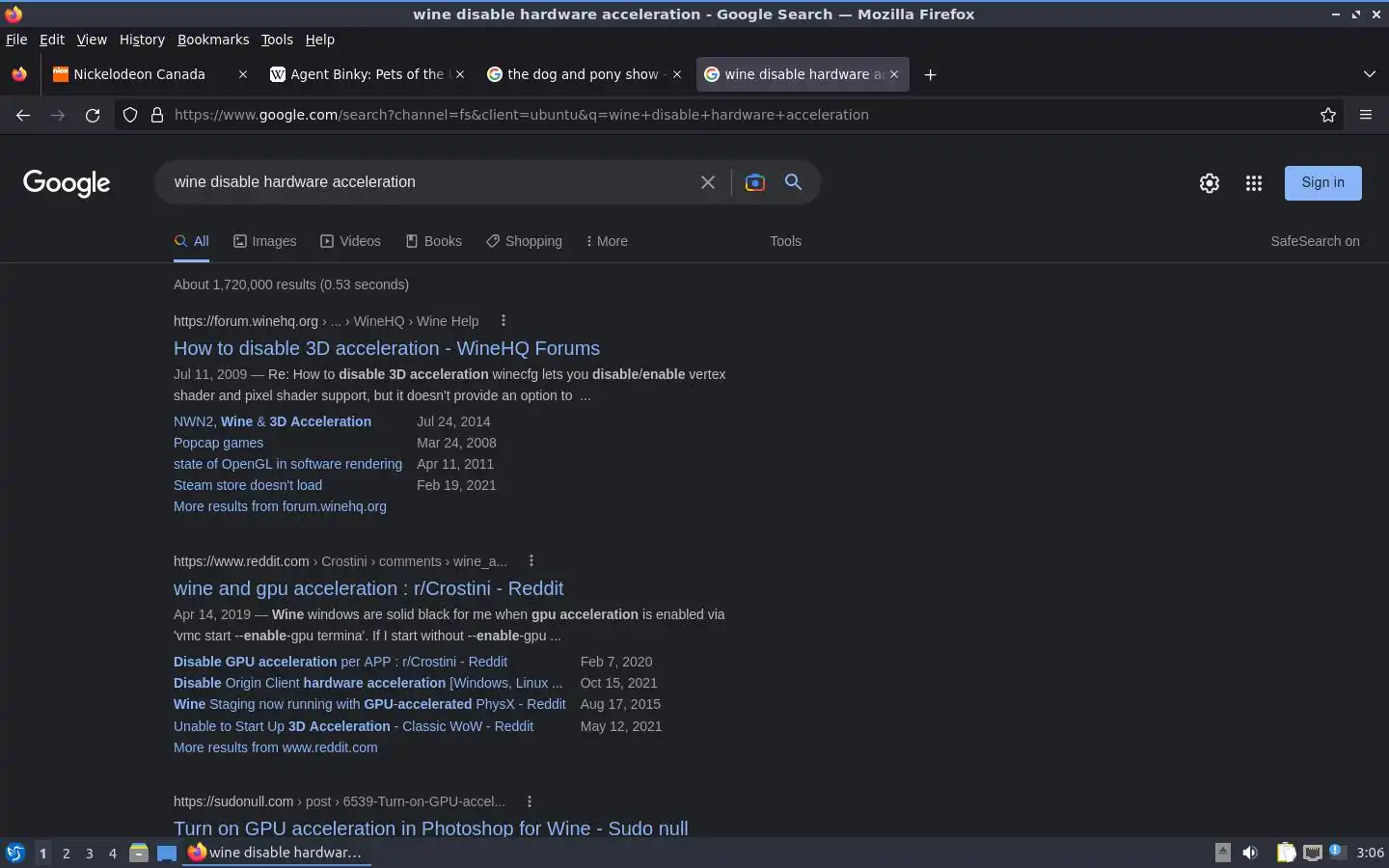
Task: Close the wine disable hardware tab
Action: (894, 74)
